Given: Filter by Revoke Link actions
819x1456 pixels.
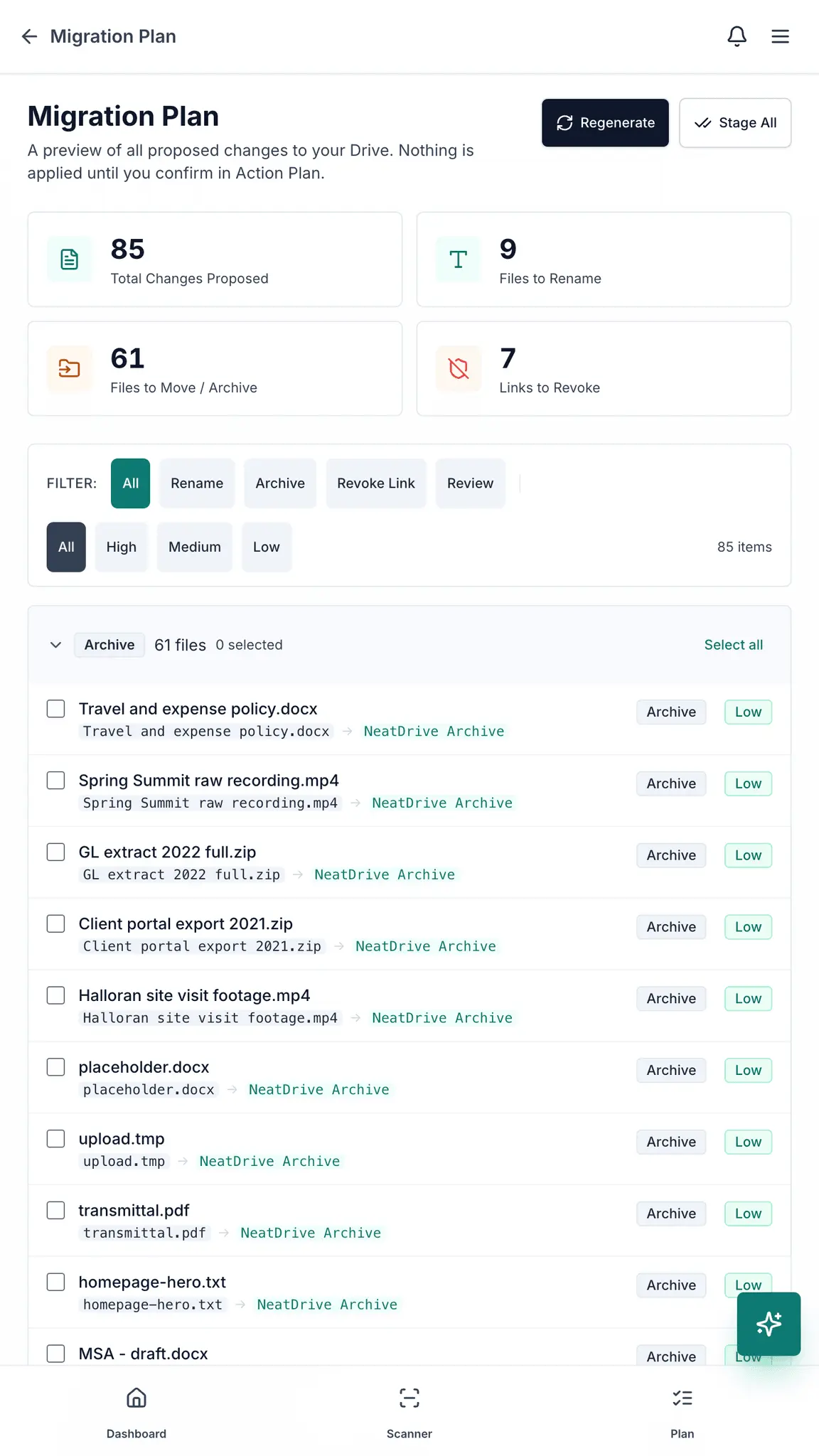Looking at the screenshot, I should [x=376, y=483].
